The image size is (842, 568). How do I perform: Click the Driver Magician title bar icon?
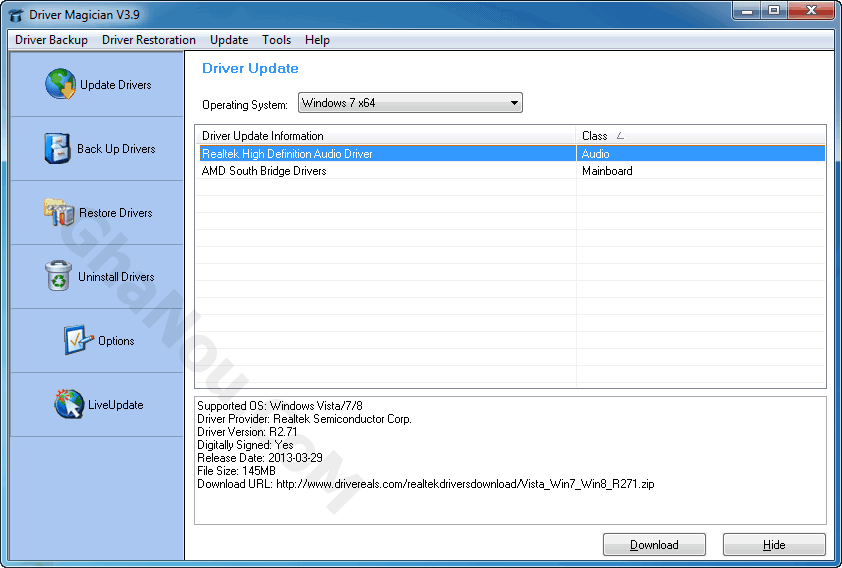16,15
